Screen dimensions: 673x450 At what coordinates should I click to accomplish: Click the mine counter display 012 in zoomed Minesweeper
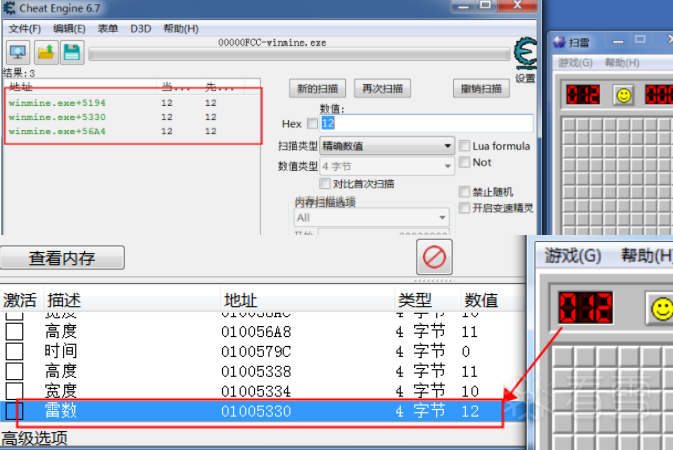click(585, 308)
